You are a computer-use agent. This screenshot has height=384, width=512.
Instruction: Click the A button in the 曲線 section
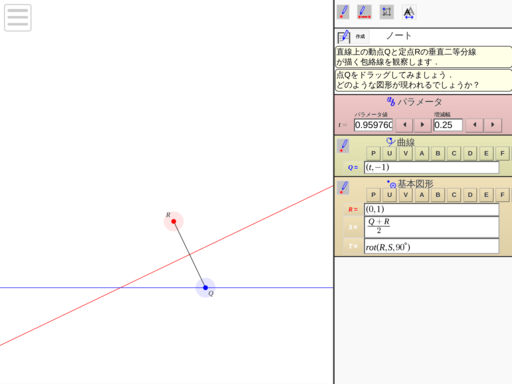pos(422,153)
